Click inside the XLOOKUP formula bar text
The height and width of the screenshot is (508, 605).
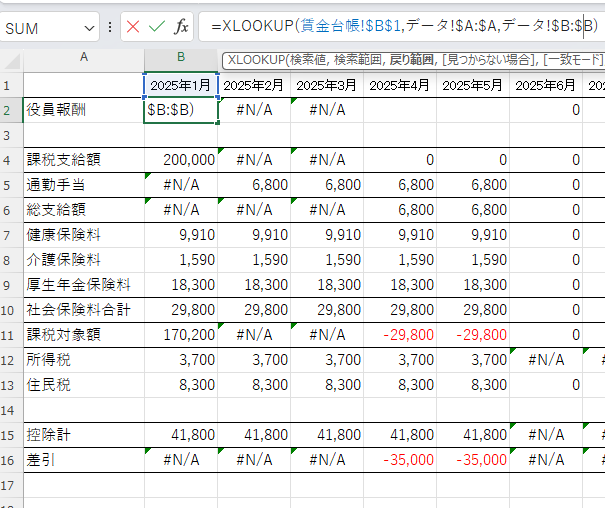tap(400, 27)
